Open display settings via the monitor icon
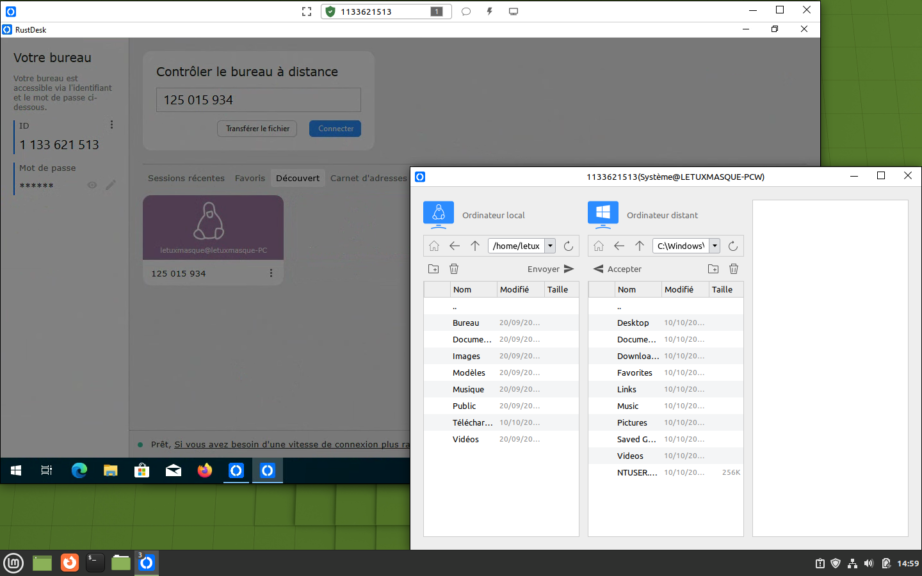 point(513,11)
